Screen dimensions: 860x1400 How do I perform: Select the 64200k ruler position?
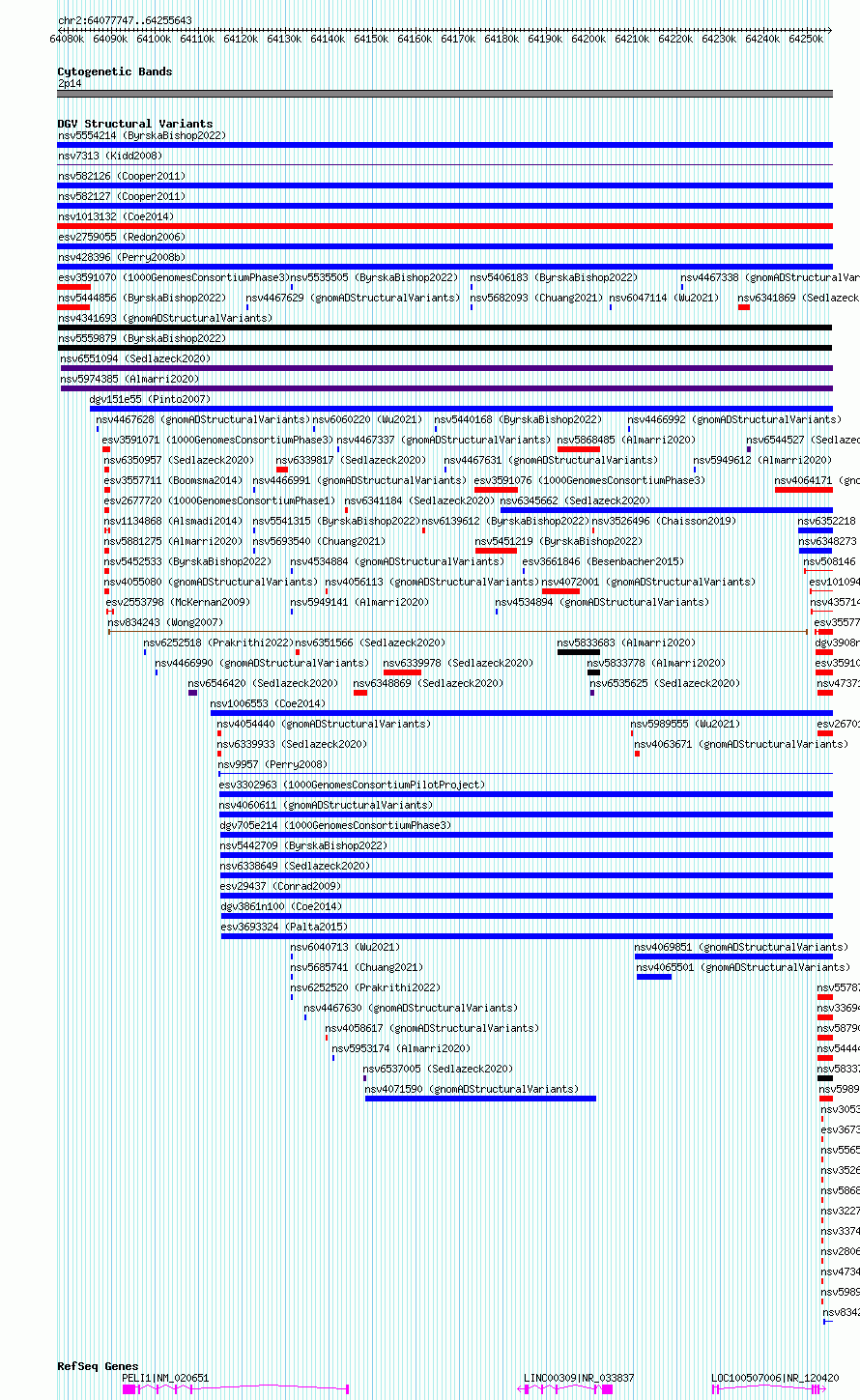click(588, 39)
